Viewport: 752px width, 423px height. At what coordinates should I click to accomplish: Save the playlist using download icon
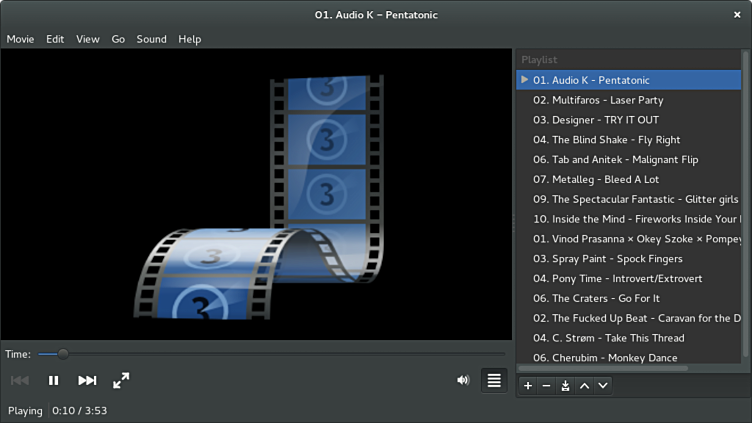pyautogui.click(x=565, y=386)
